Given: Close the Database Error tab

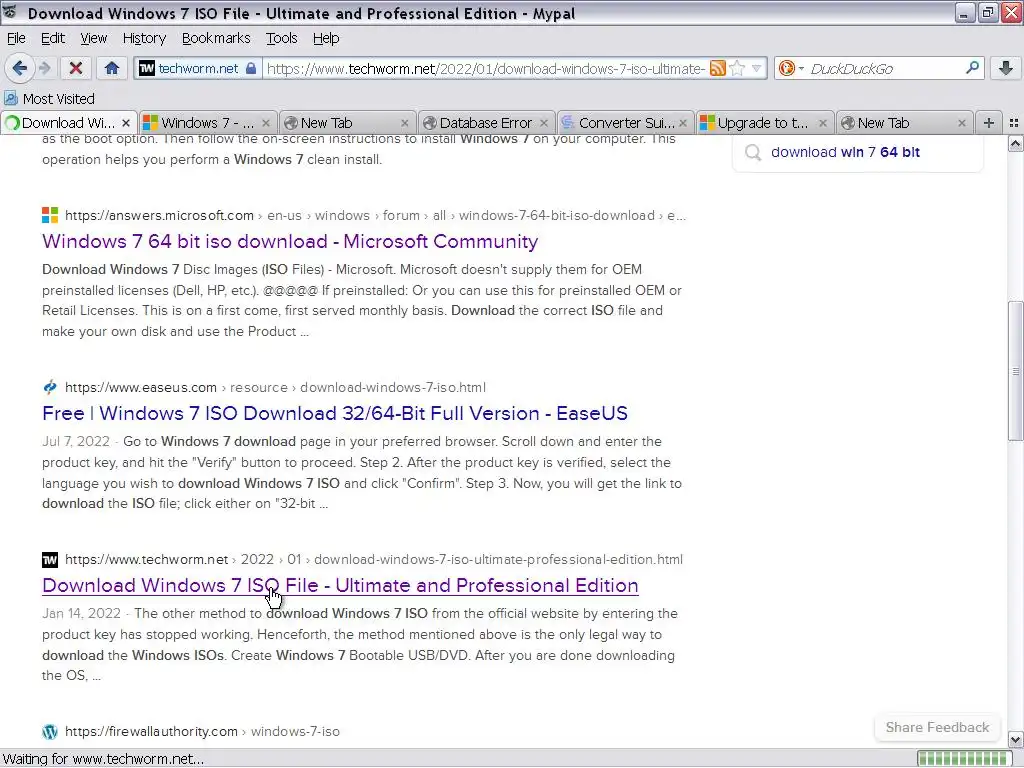Looking at the screenshot, I should [x=544, y=123].
